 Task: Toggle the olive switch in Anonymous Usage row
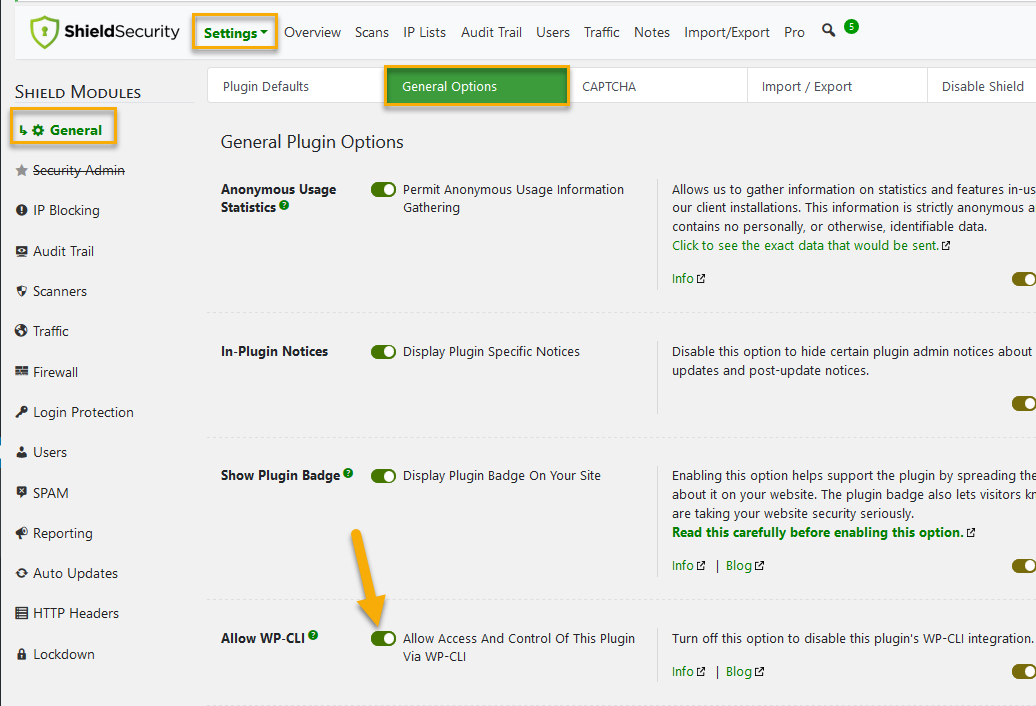1024,279
